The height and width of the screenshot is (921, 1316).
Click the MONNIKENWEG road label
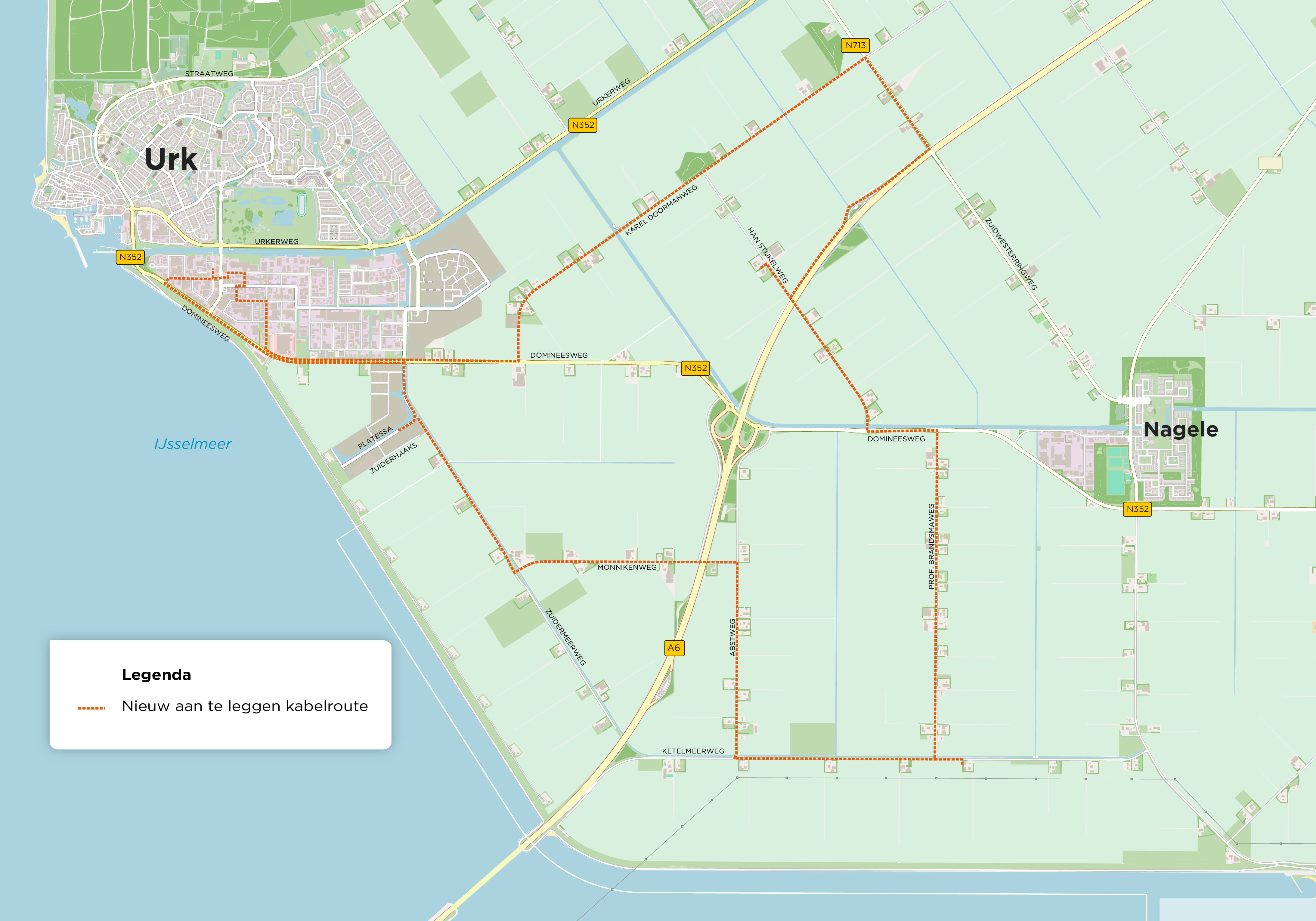pyautogui.click(x=627, y=568)
